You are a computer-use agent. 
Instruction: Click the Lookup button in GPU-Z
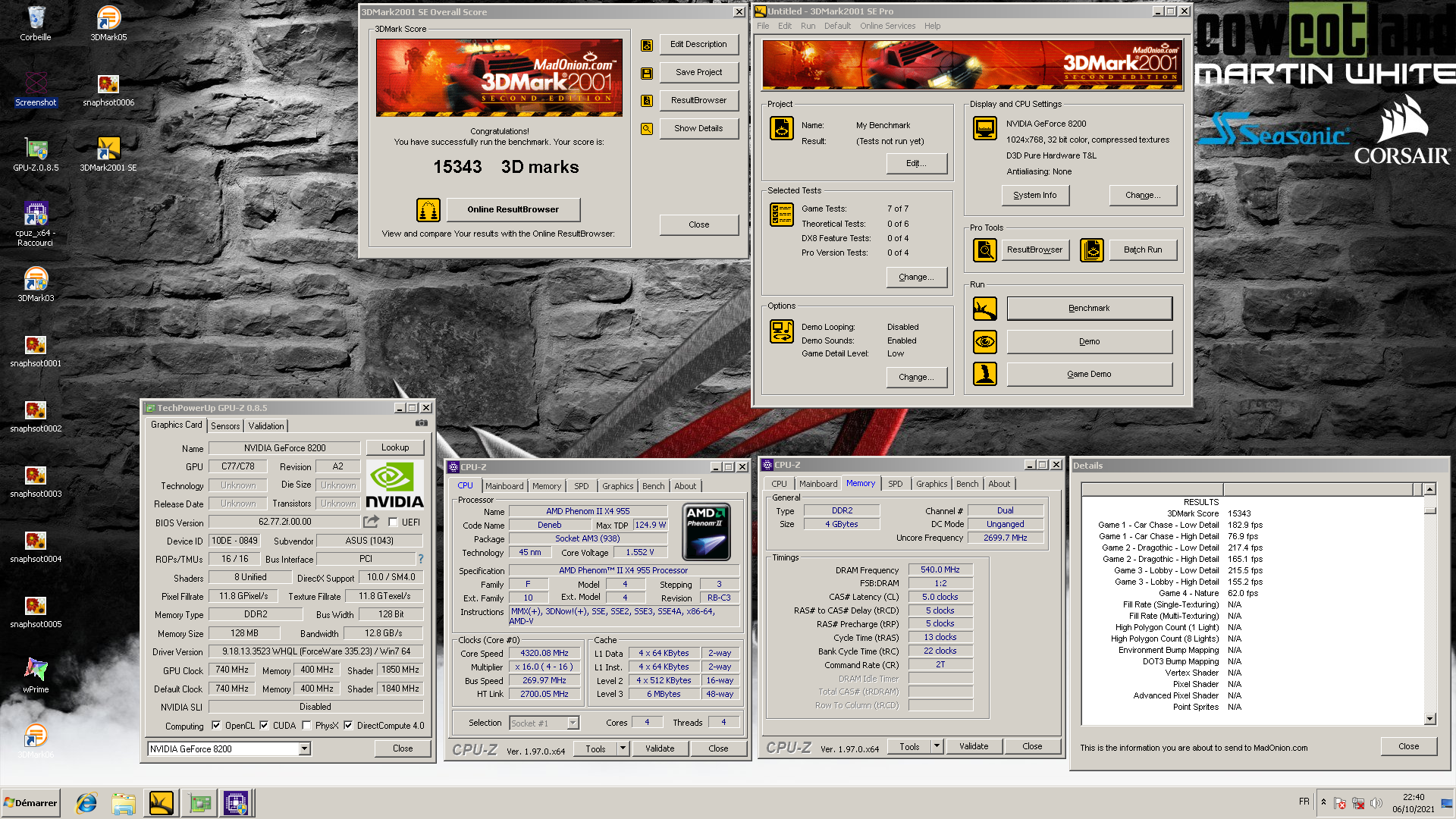395,447
